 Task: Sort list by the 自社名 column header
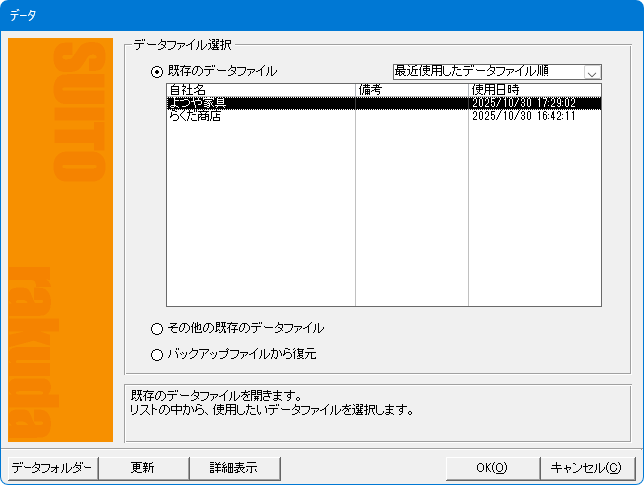pyautogui.click(x=260, y=90)
